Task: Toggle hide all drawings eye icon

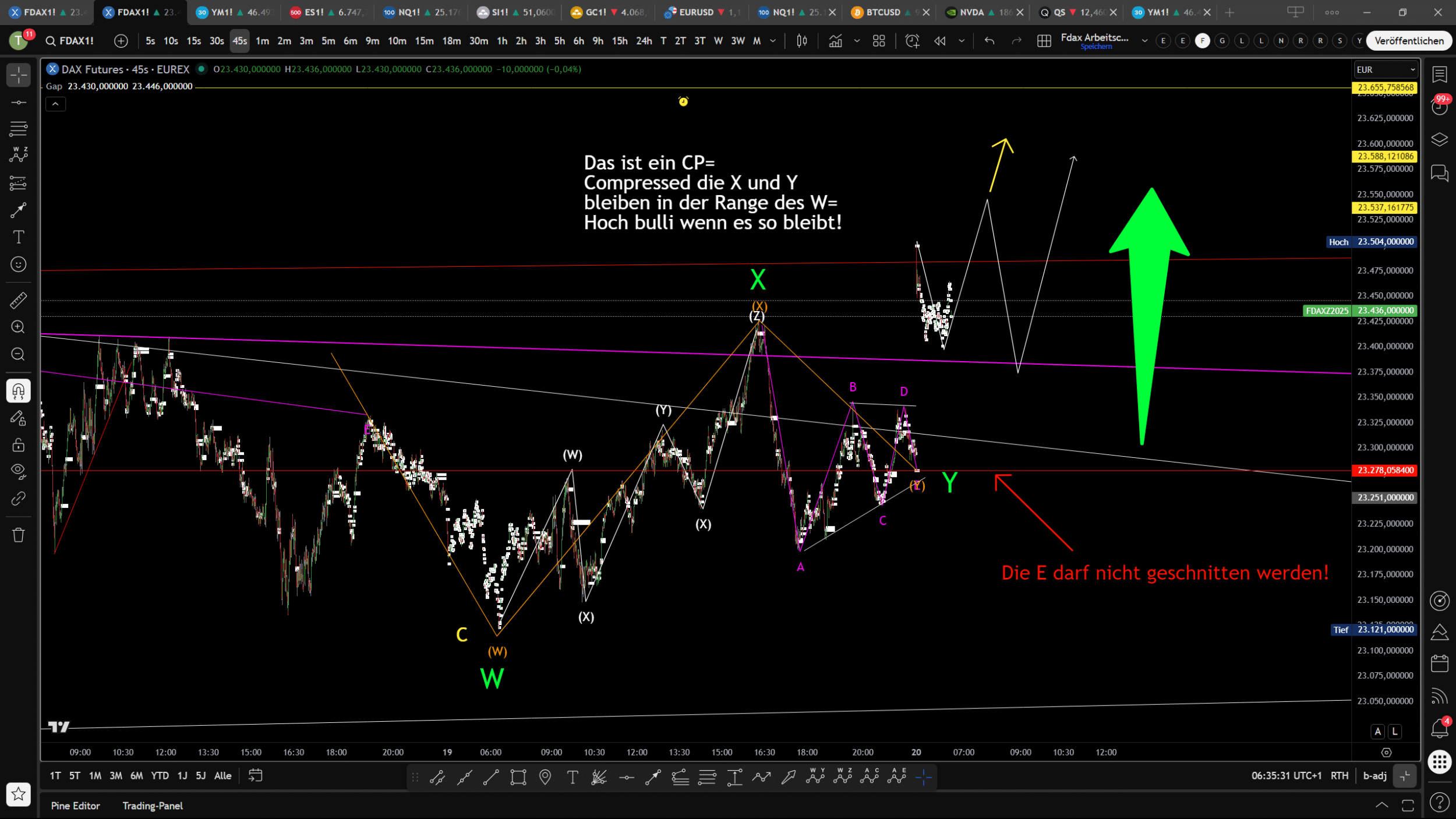Action: click(18, 471)
